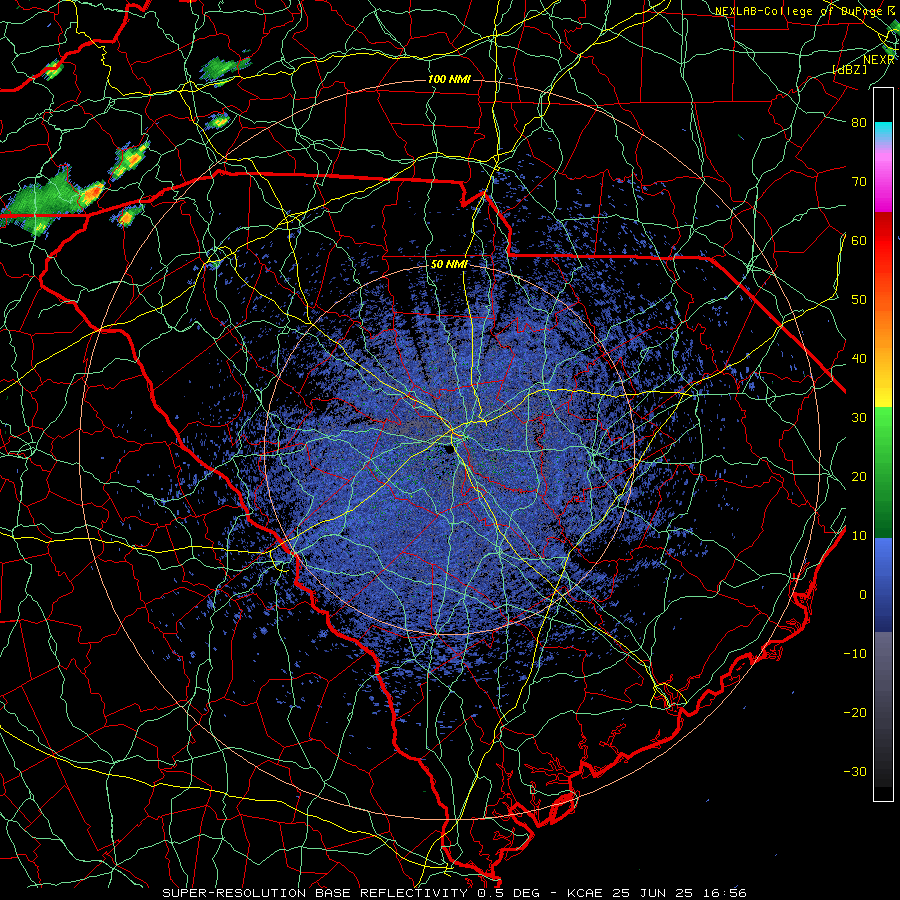900x900 pixels.
Task: Click the "25 JUN 25" date in the caption
Action: pyautogui.click(x=654, y=893)
